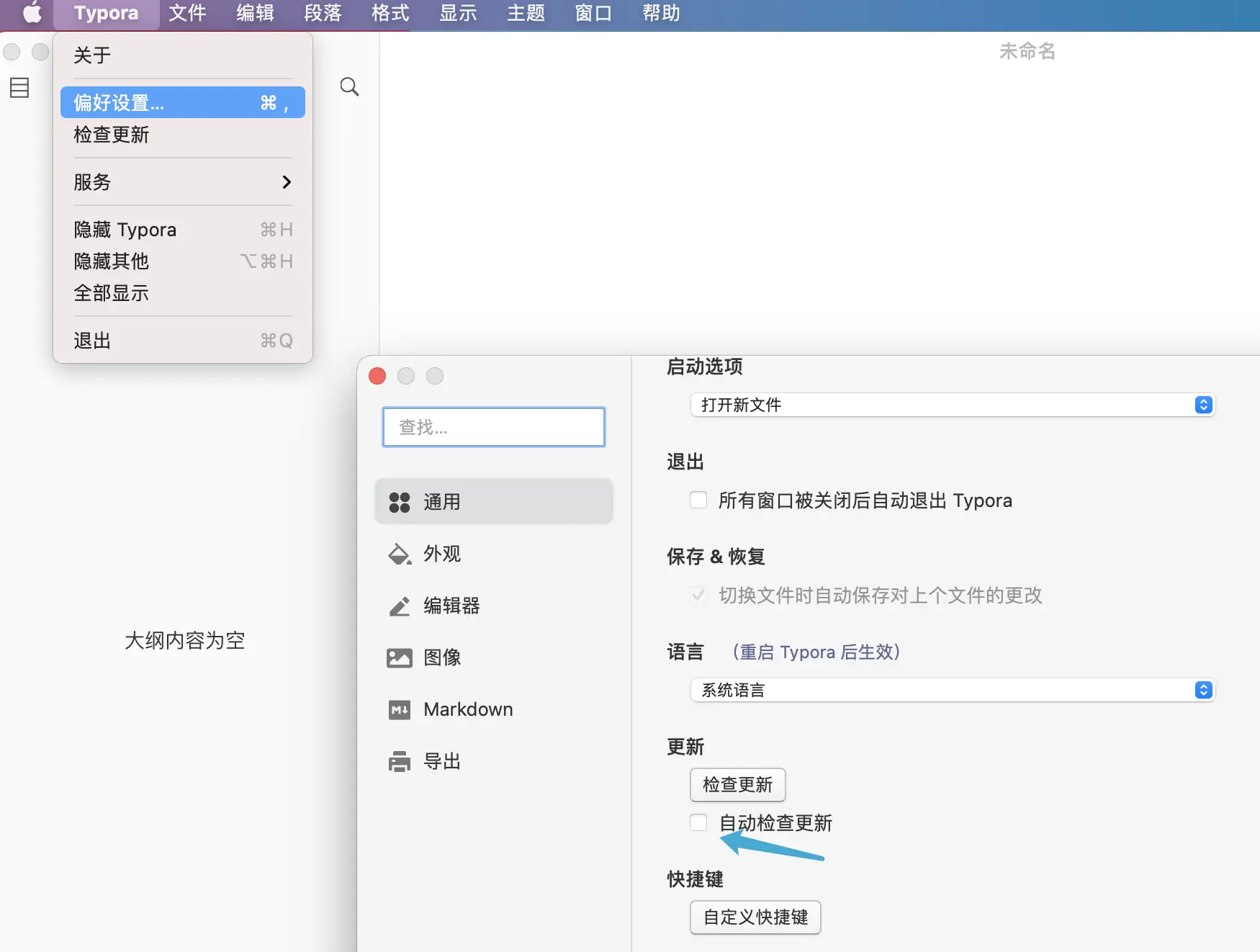Expand the 服务 submenu arrow

click(x=287, y=181)
